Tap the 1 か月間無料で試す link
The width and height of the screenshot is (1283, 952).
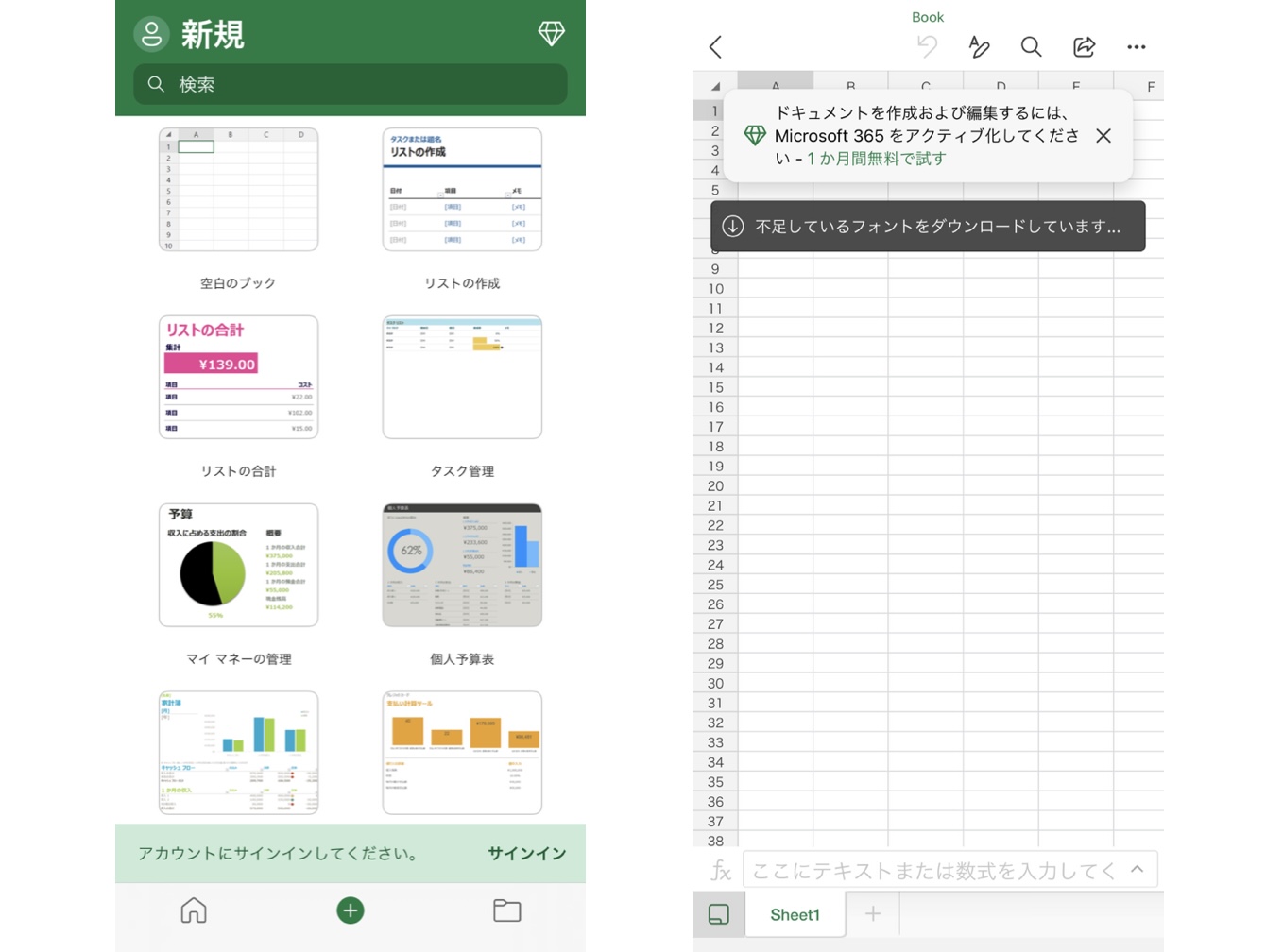pyautogui.click(x=877, y=159)
